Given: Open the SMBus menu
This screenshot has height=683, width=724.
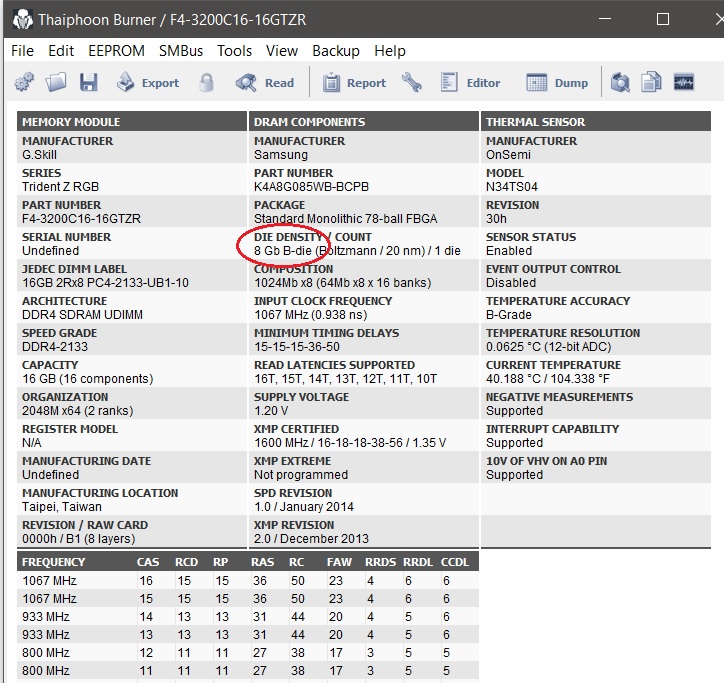Looking at the screenshot, I should (181, 50).
